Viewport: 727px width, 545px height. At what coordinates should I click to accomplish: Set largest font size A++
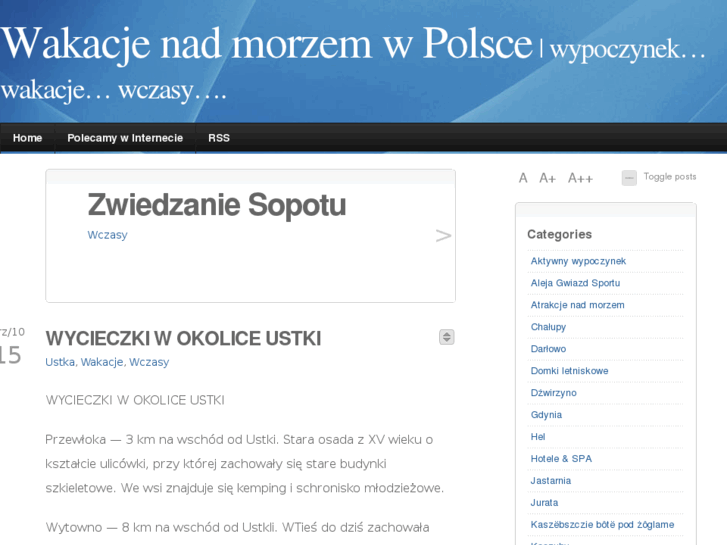click(x=580, y=178)
